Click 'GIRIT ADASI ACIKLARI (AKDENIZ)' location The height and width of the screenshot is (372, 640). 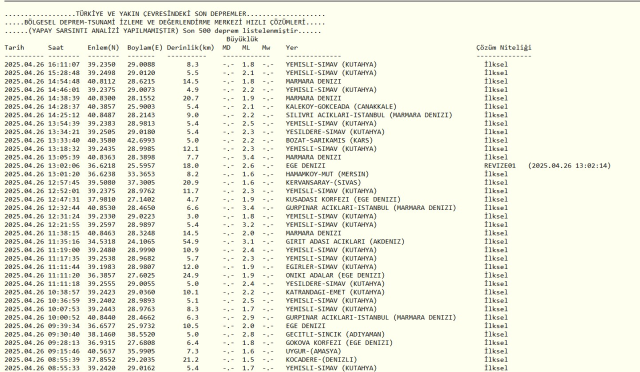click(345, 242)
